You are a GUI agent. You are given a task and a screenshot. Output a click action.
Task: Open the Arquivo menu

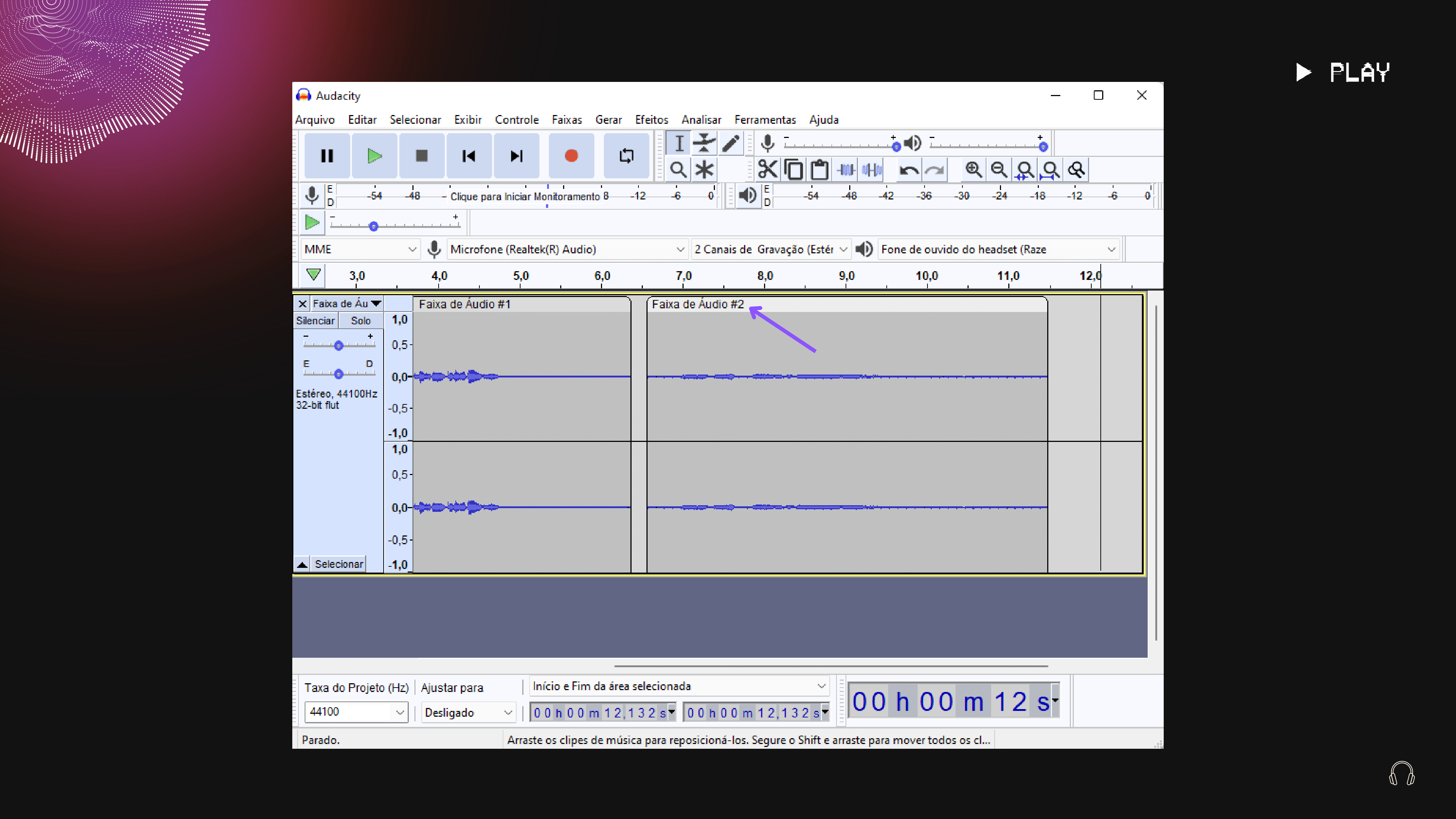315,120
